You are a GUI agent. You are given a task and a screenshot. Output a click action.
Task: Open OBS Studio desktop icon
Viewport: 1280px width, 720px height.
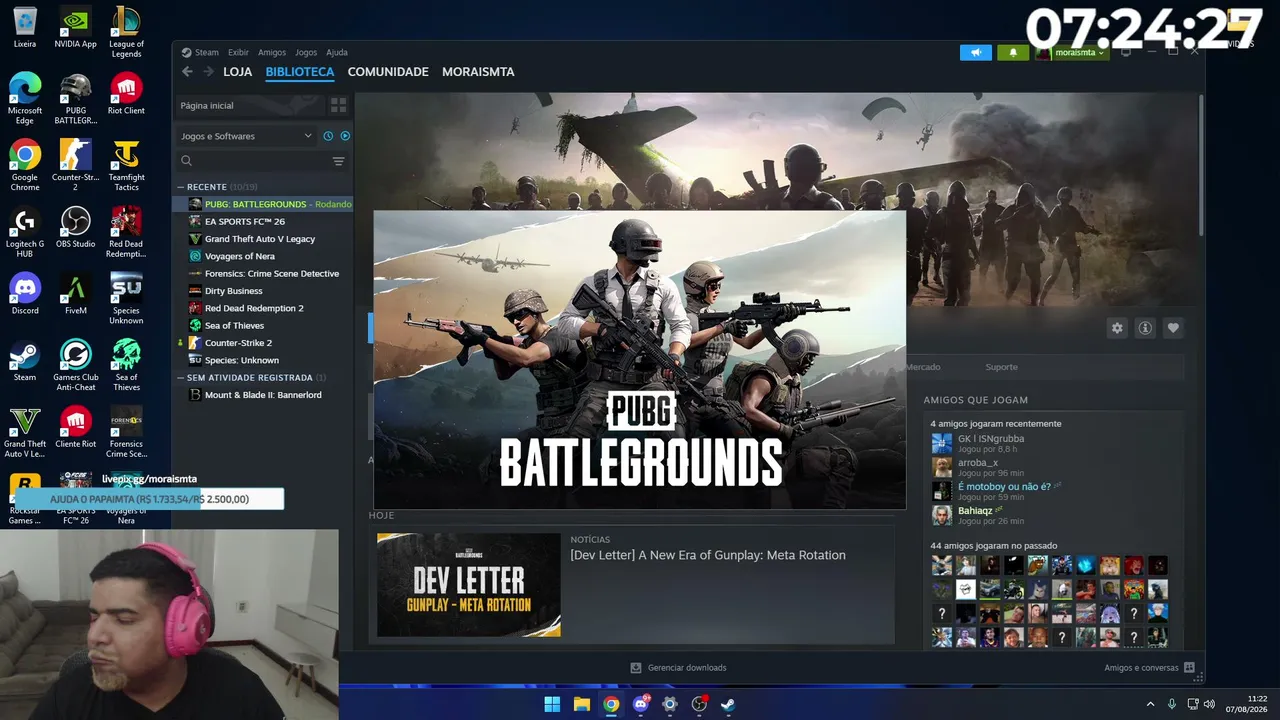click(x=76, y=229)
